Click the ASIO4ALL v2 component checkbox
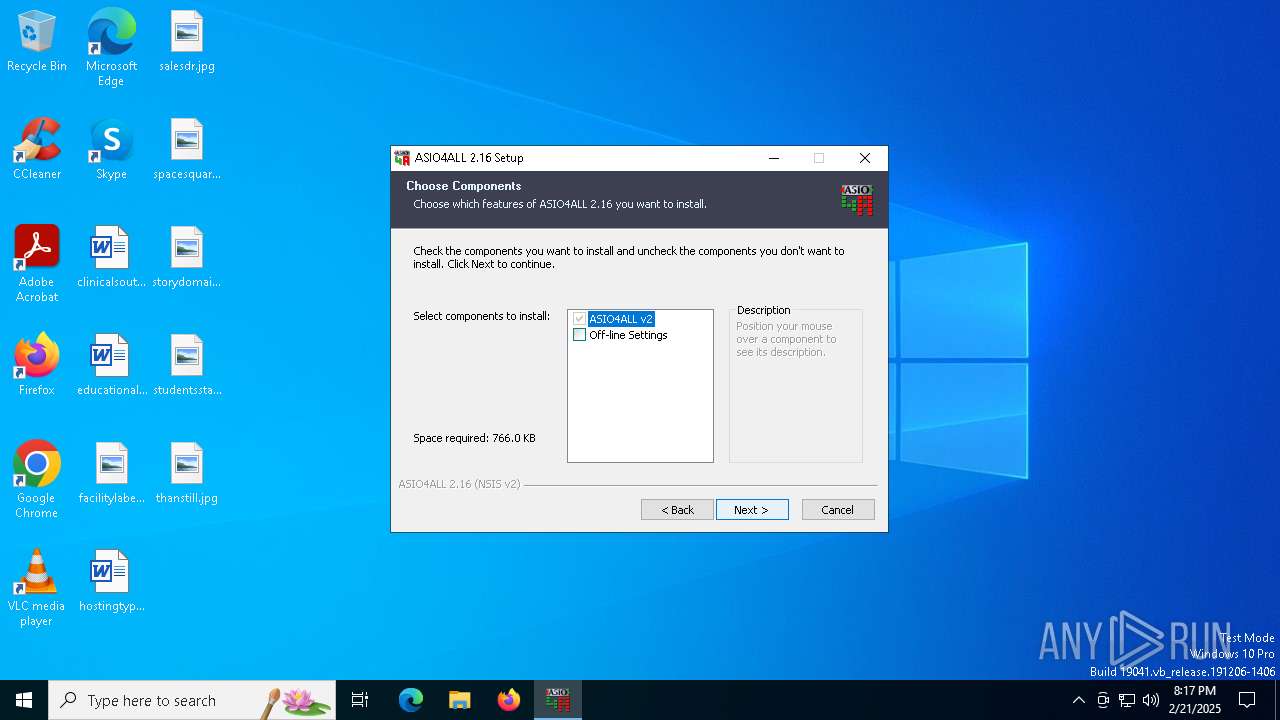This screenshot has height=720, width=1280. [x=579, y=319]
